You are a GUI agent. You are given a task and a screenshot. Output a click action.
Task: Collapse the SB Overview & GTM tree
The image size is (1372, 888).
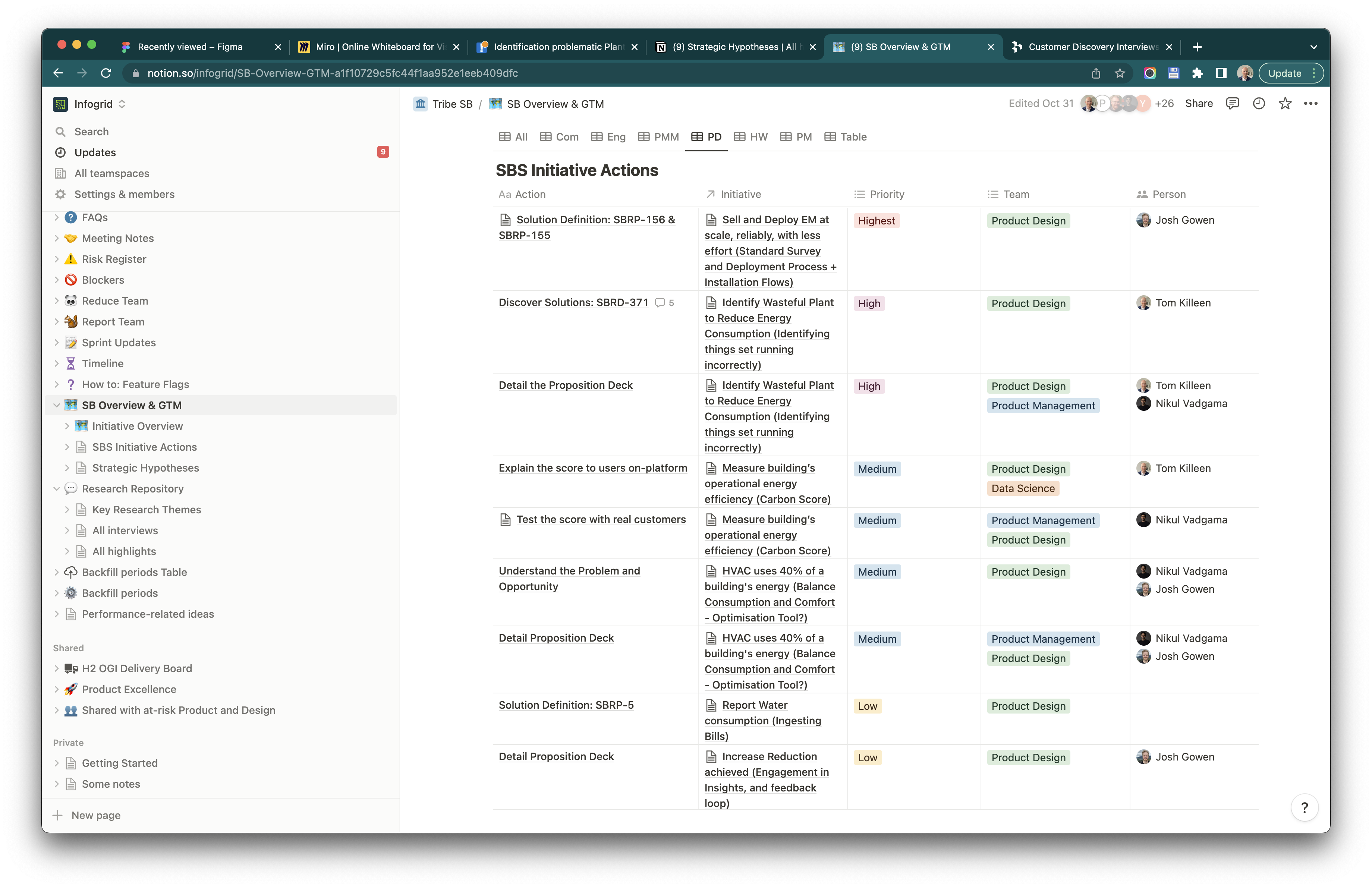click(57, 405)
